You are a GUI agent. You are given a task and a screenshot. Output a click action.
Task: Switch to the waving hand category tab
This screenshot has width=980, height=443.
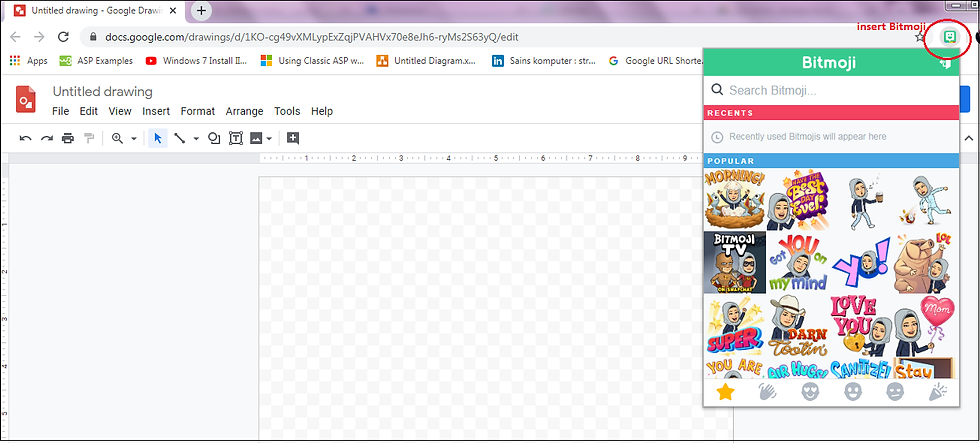click(768, 392)
